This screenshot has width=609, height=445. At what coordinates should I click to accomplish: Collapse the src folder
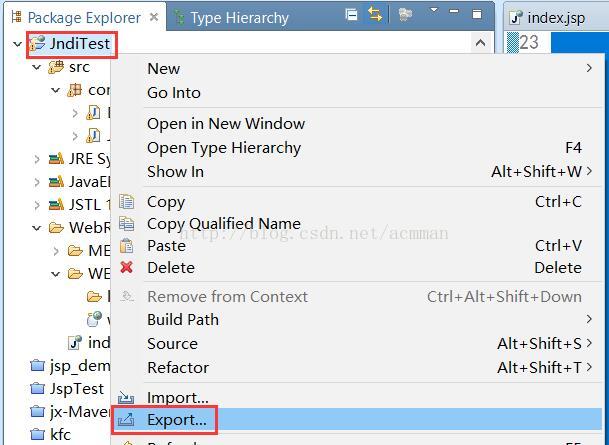pyautogui.click(x=37, y=68)
